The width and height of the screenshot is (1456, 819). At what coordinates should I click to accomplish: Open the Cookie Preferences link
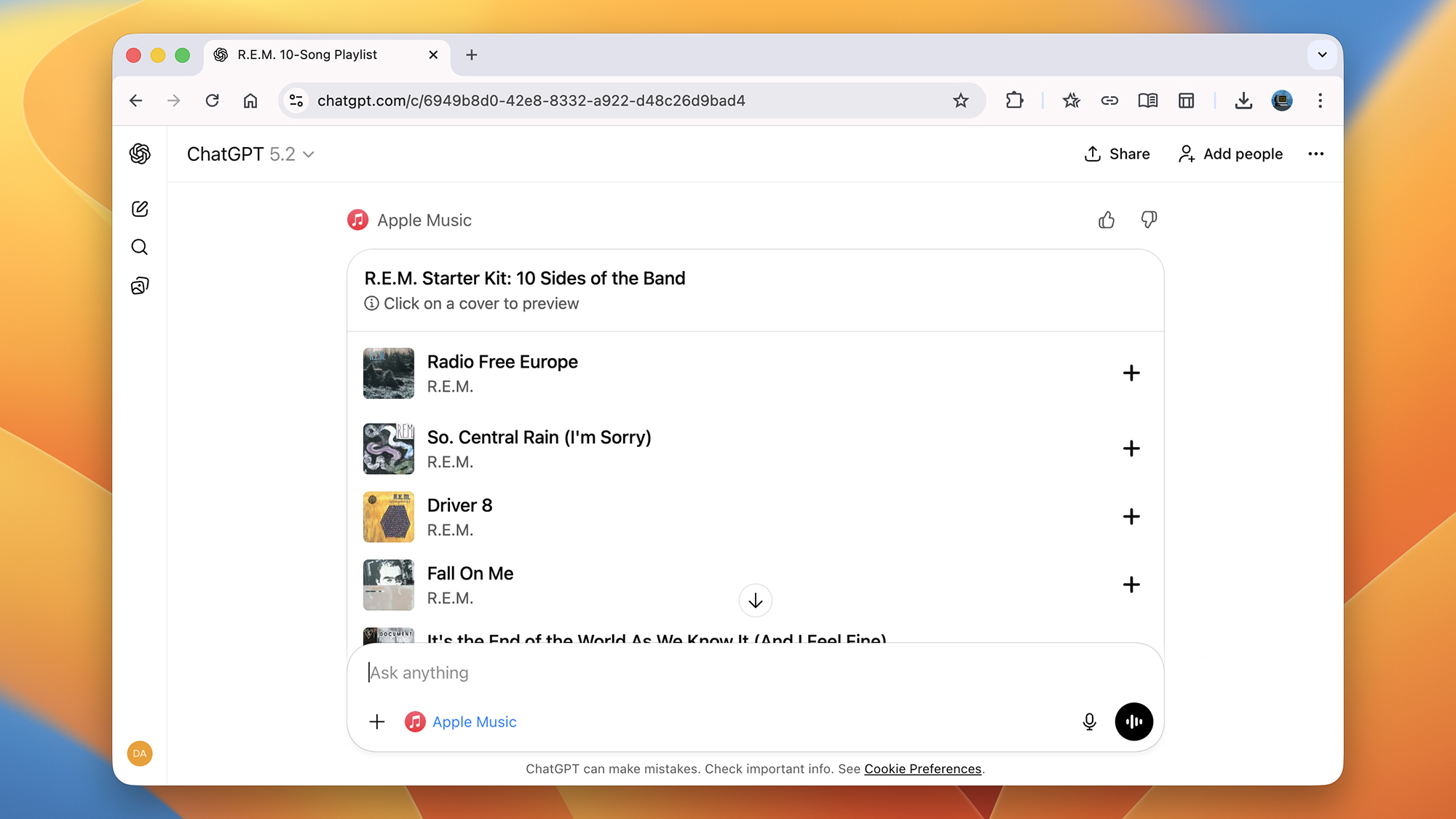pyautogui.click(x=922, y=769)
